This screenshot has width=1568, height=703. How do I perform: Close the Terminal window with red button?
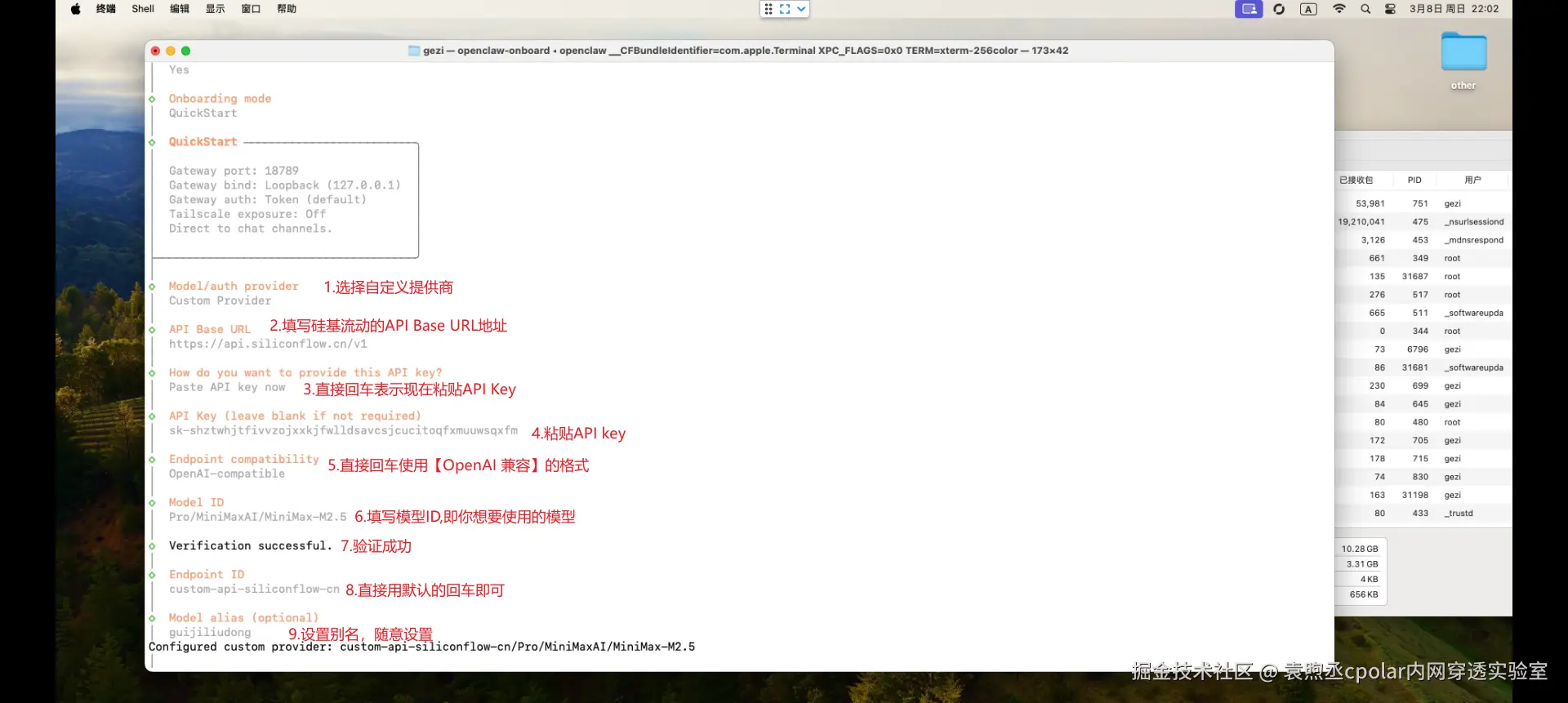(155, 51)
